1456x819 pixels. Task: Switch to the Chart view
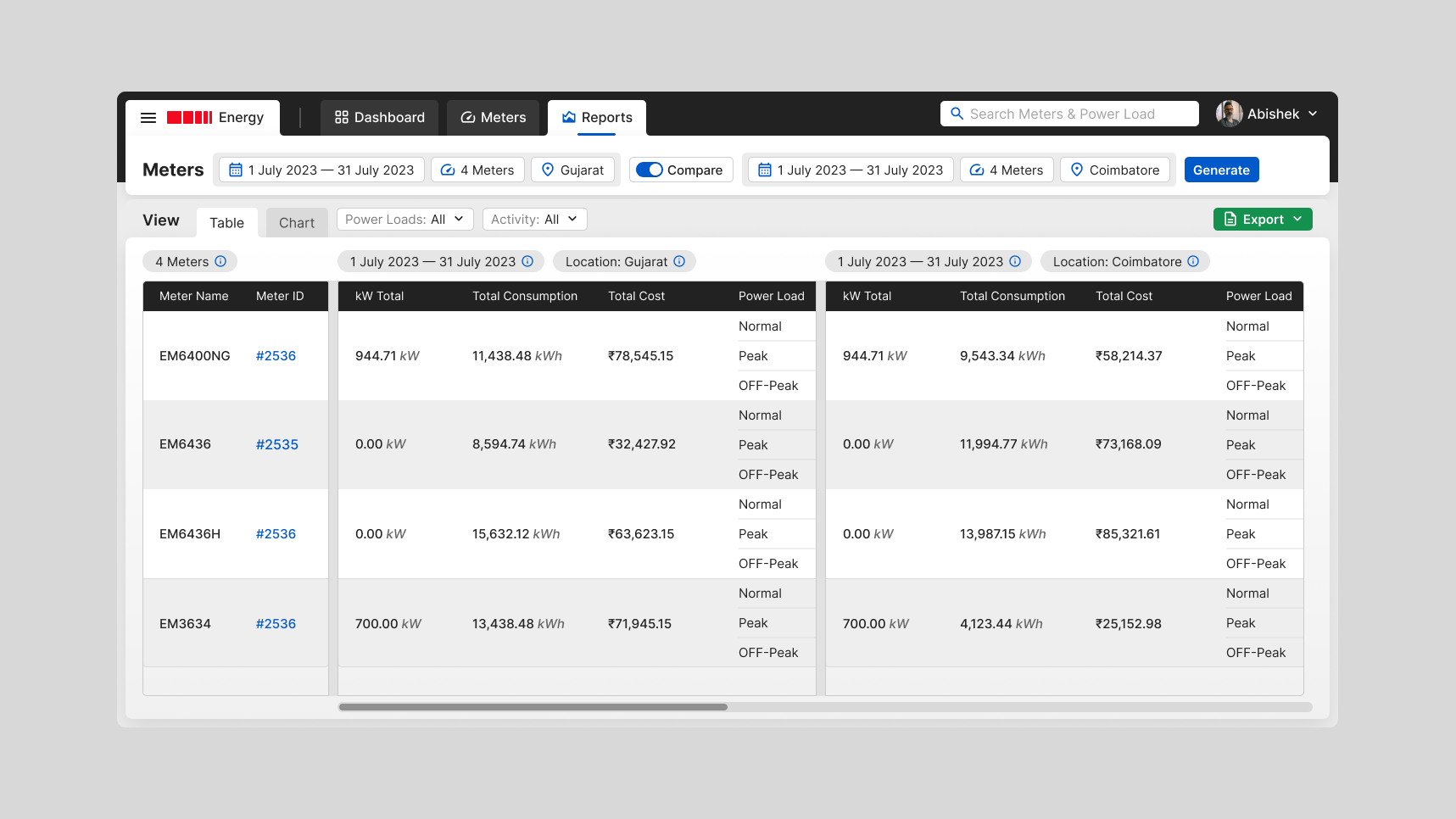click(x=296, y=222)
